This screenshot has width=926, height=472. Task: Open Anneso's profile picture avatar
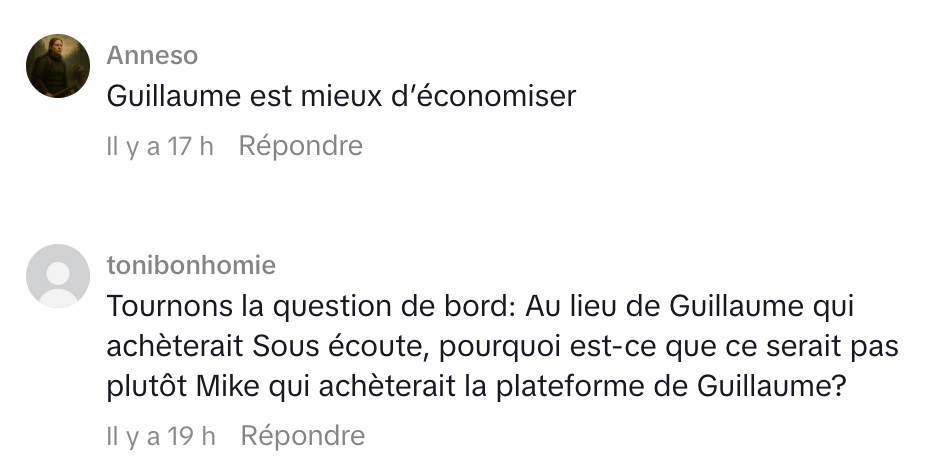58,66
